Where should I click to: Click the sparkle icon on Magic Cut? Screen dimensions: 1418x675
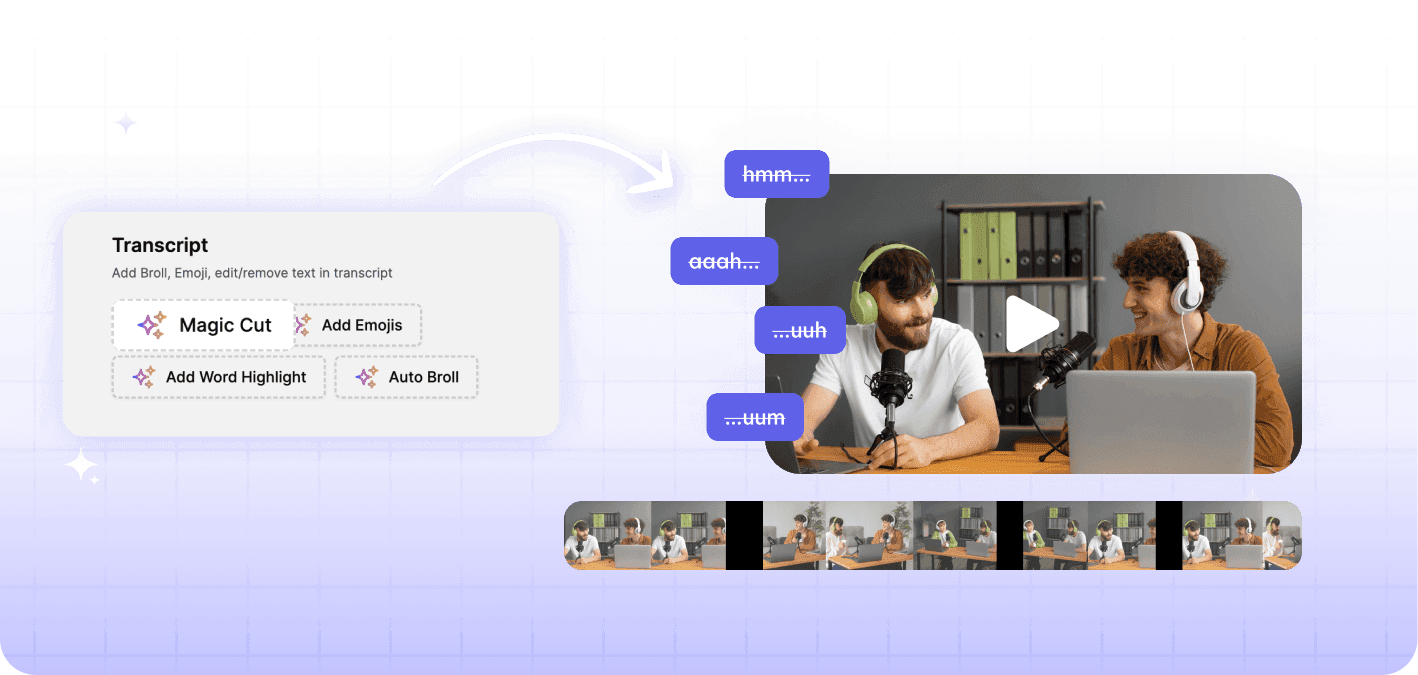(x=152, y=325)
